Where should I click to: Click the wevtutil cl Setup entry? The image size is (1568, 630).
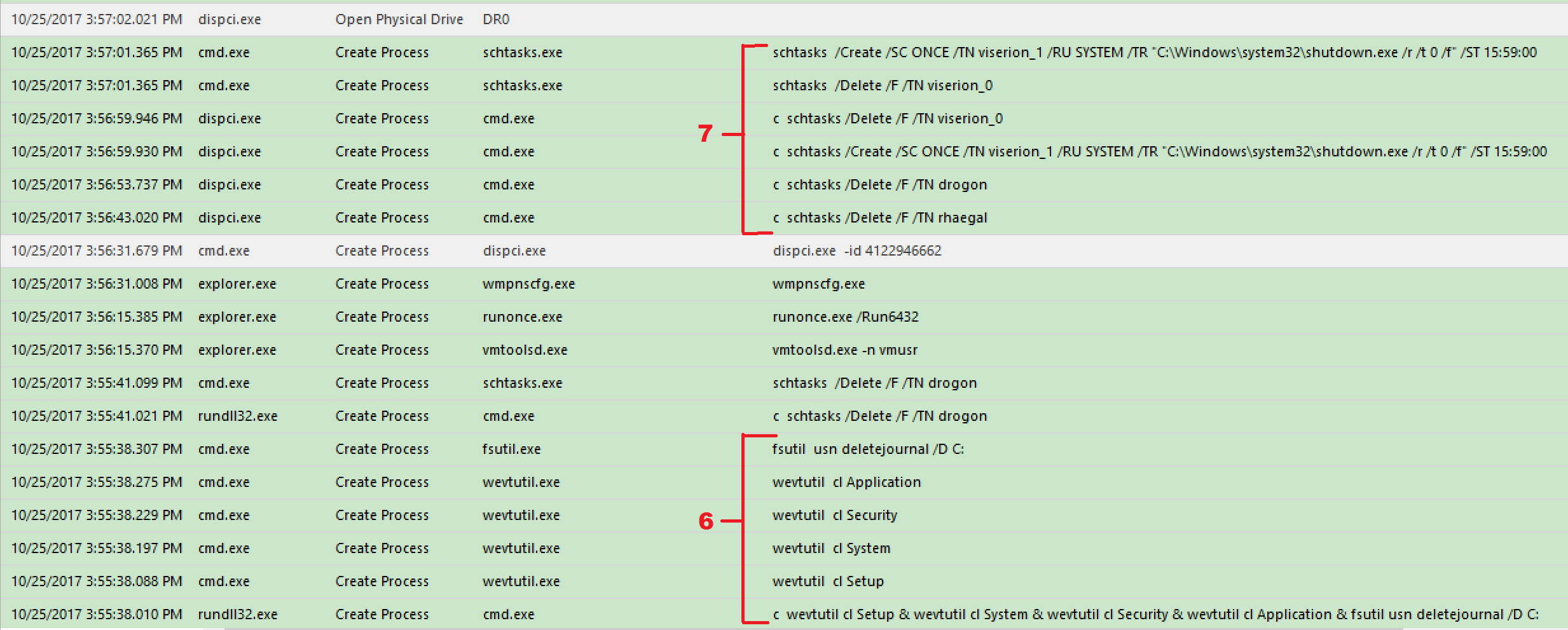[829, 581]
